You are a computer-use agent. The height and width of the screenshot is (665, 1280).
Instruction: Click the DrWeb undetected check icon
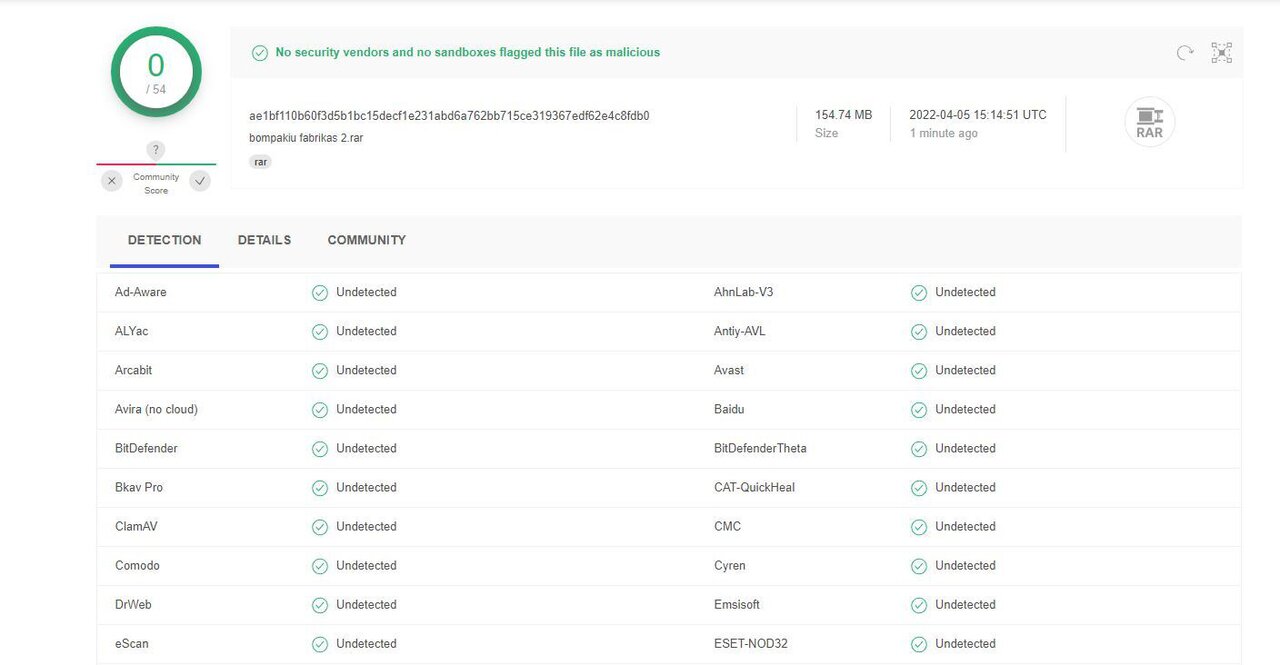[320, 605]
